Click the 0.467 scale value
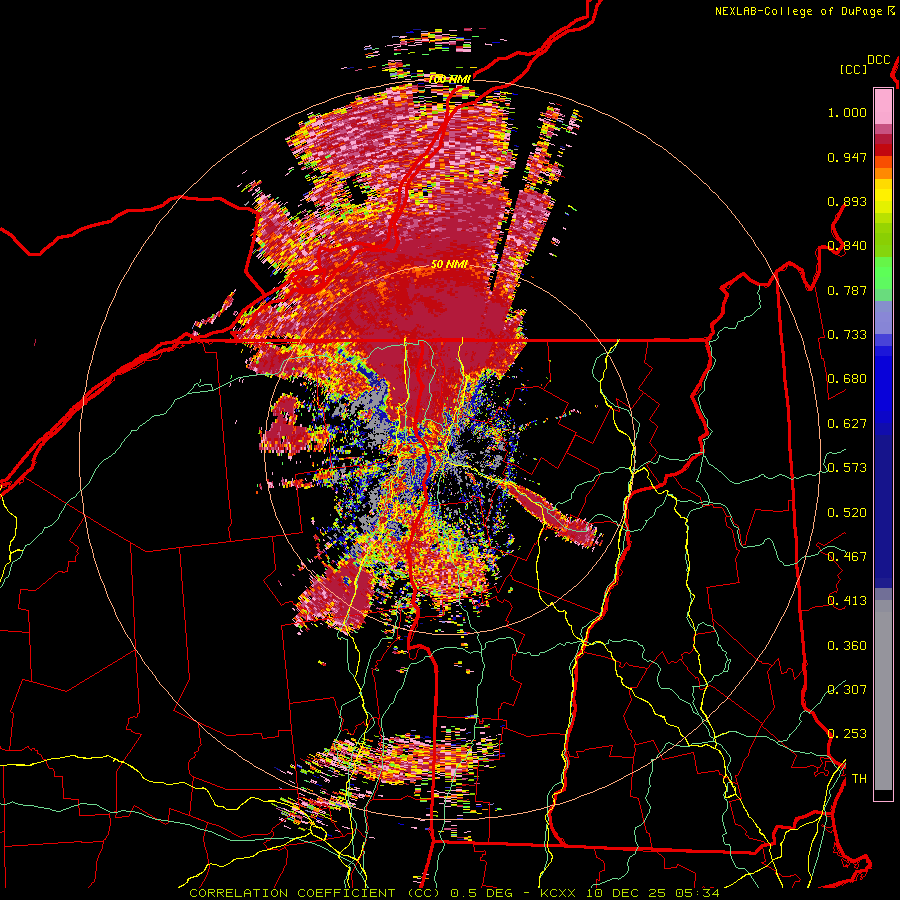 [x=847, y=557]
